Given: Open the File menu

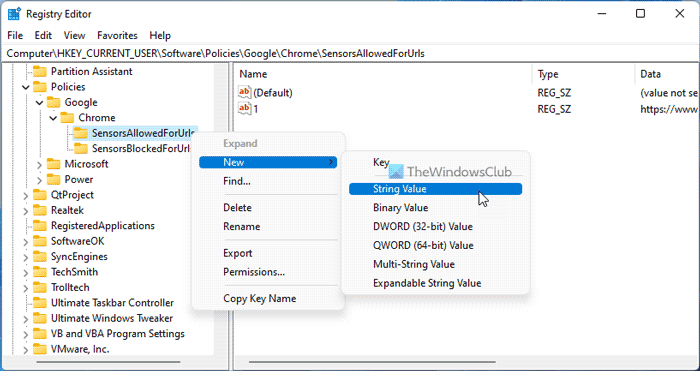Looking at the screenshot, I should pos(15,35).
